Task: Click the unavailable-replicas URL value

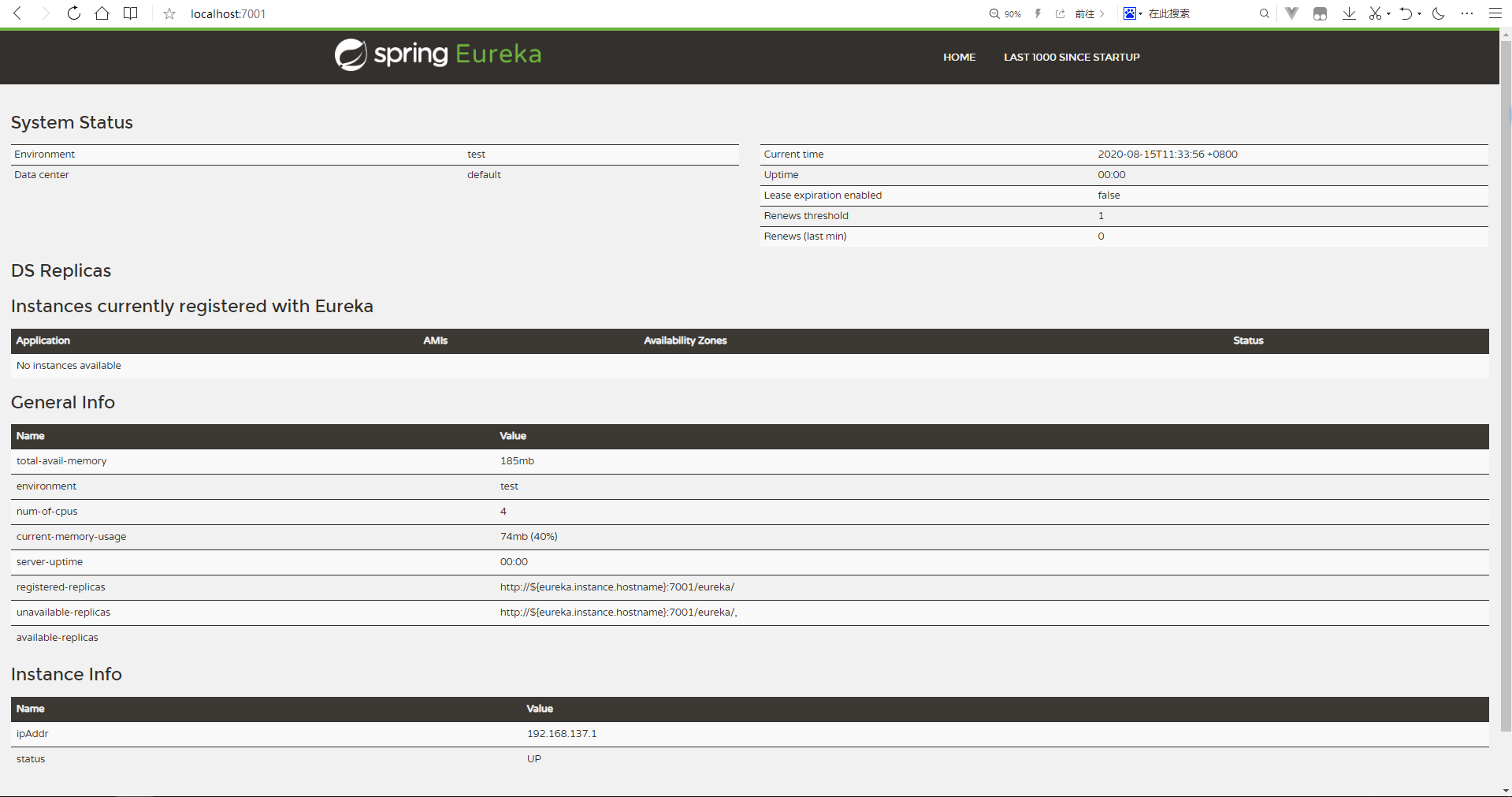Action: pyautogui.click(x=619, y=613)
